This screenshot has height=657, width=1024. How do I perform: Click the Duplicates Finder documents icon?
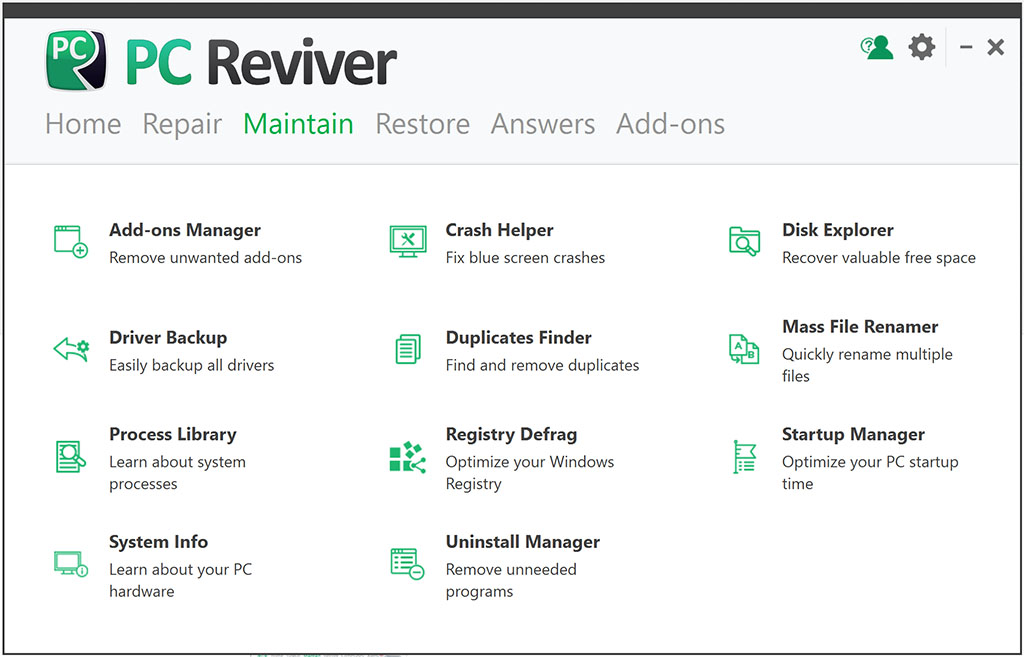(x=408, y=349)
